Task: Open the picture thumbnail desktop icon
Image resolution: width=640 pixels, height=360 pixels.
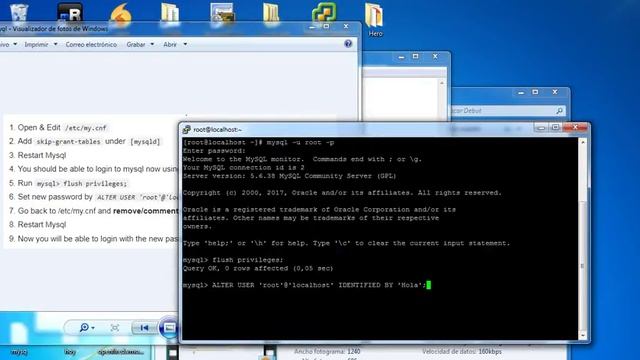Action: 222,12
